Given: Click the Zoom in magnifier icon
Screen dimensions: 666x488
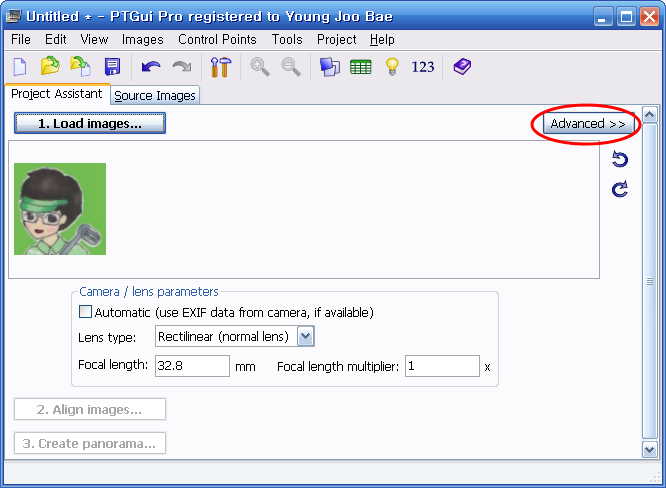Looking at the screenshot, I should pos(260,67).
